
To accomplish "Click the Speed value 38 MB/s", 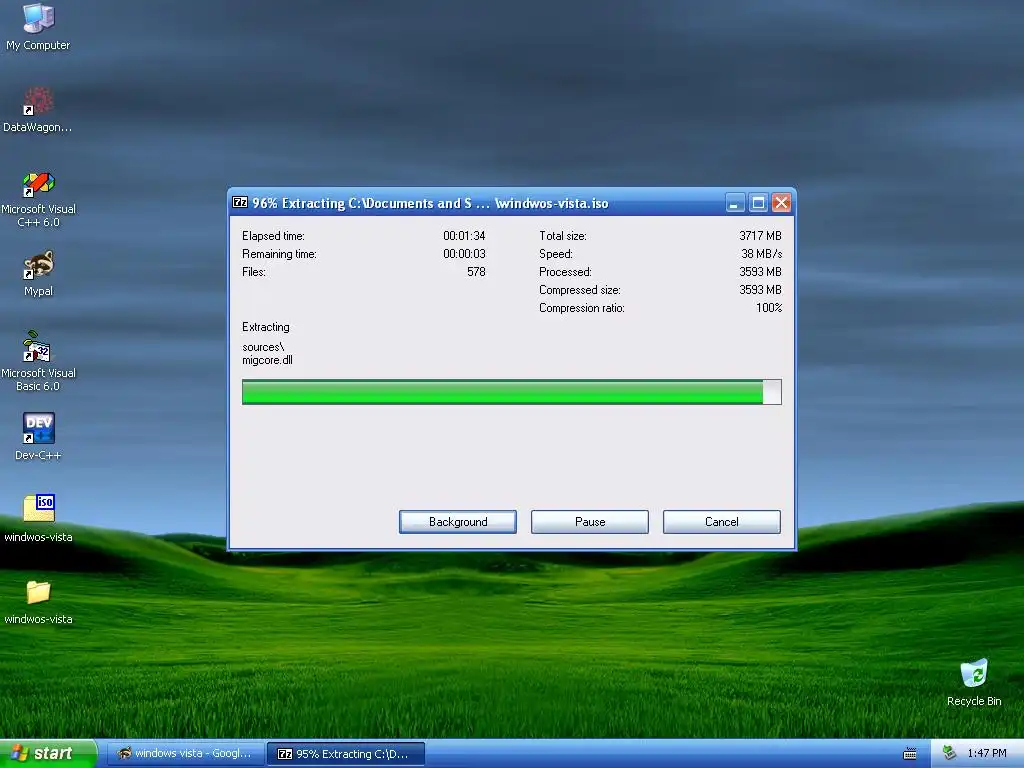I will point(761,254).
